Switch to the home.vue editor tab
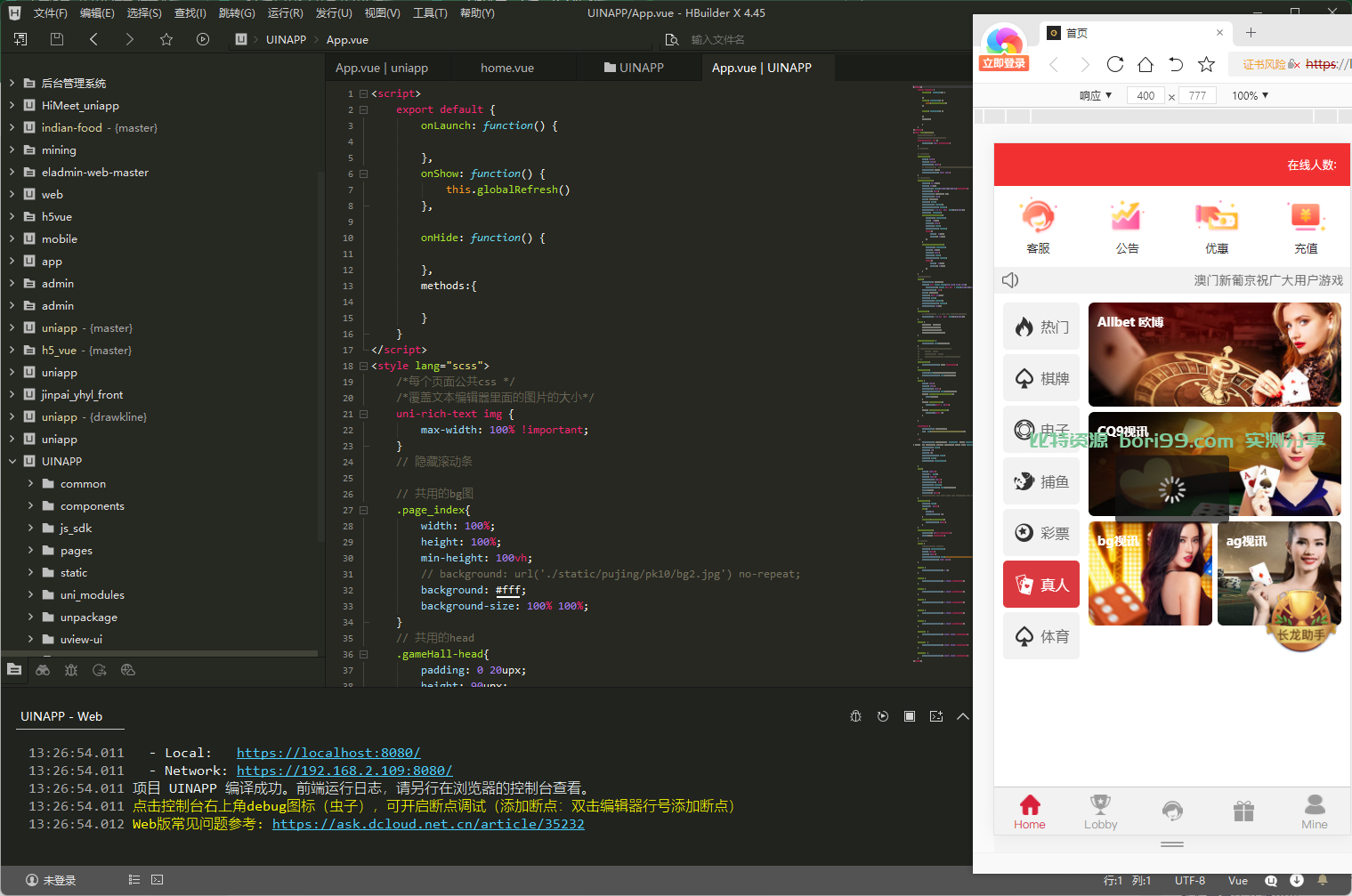The height and width of the screenshot is (896, 1352). pos(507,68)
